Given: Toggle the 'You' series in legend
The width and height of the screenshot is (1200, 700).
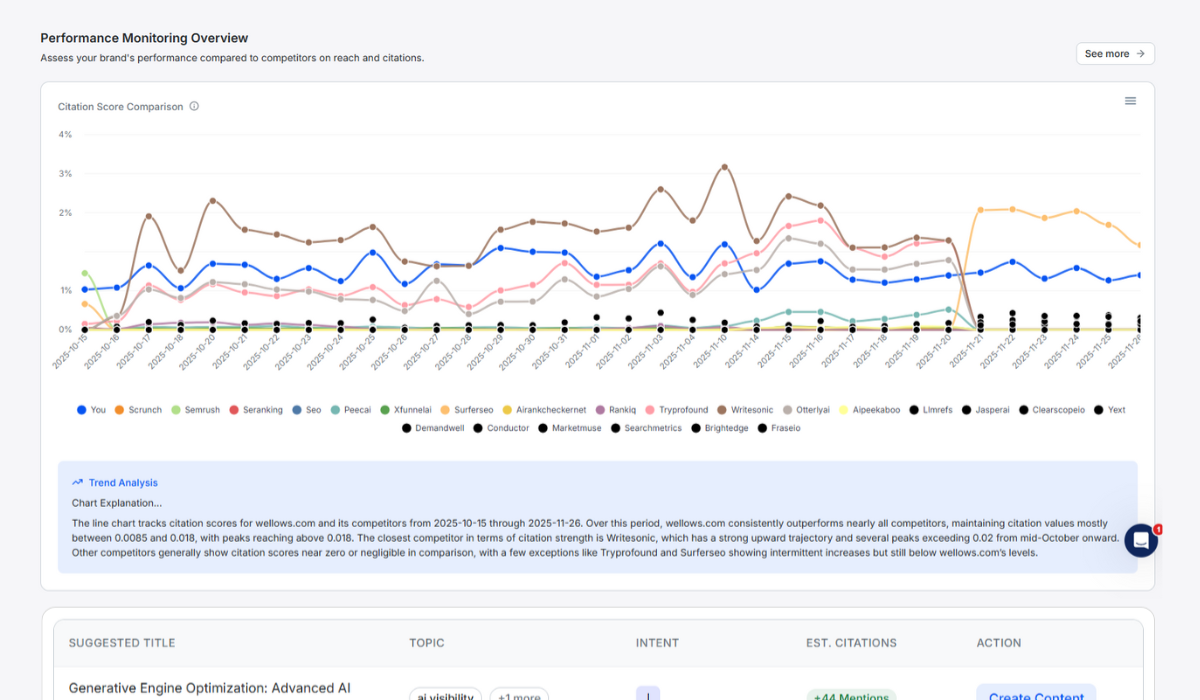Looking at the screenshot, I should (91, 410).
